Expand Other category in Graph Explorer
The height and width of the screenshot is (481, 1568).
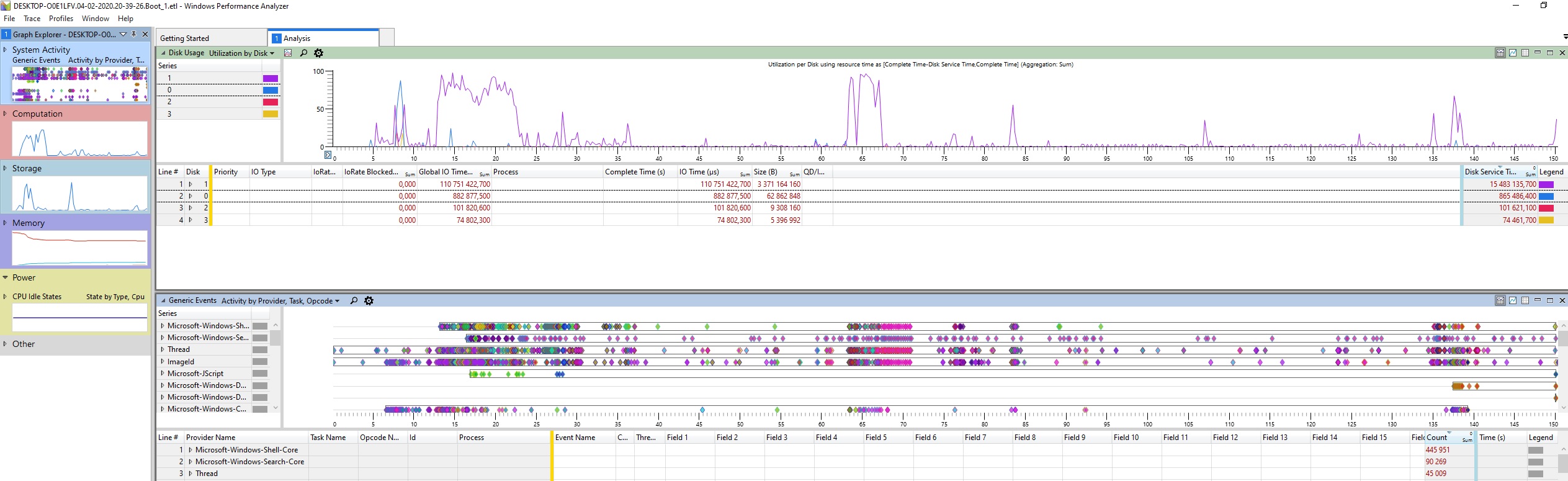[x=5, y=344]
